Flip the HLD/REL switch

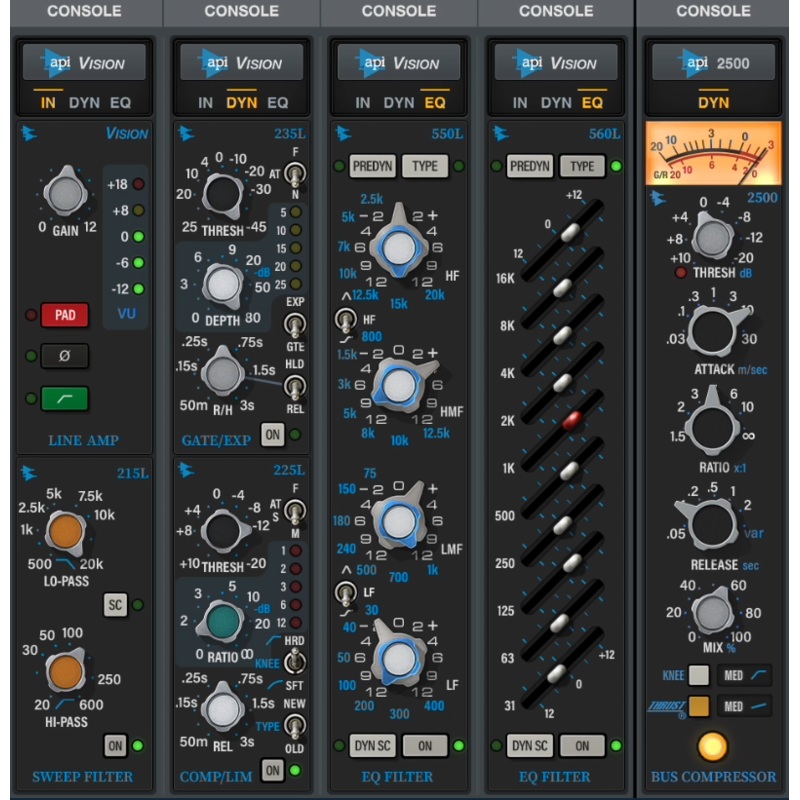point(295,387)
